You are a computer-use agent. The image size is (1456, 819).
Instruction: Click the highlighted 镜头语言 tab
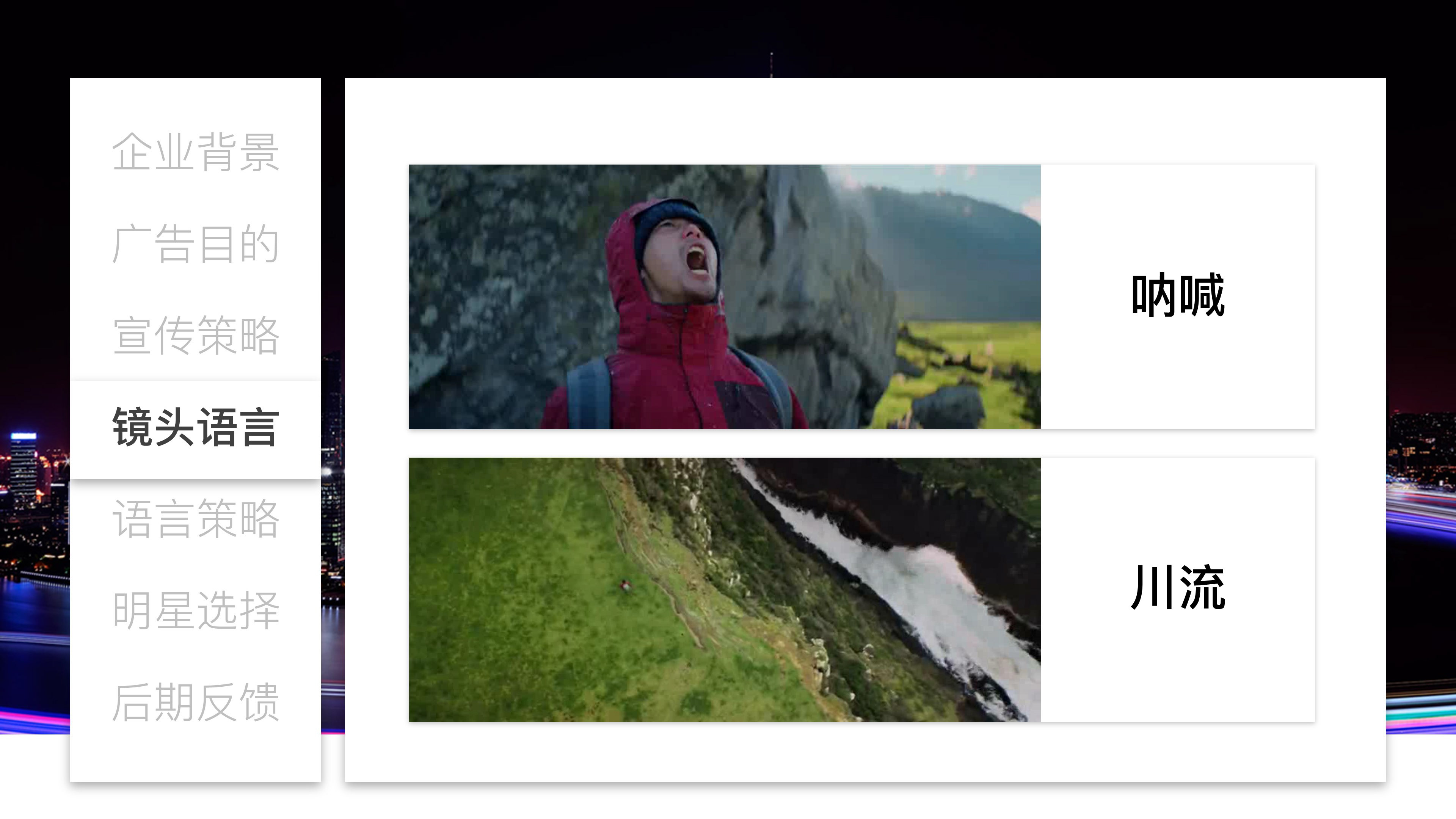click(x=196, y=428)
